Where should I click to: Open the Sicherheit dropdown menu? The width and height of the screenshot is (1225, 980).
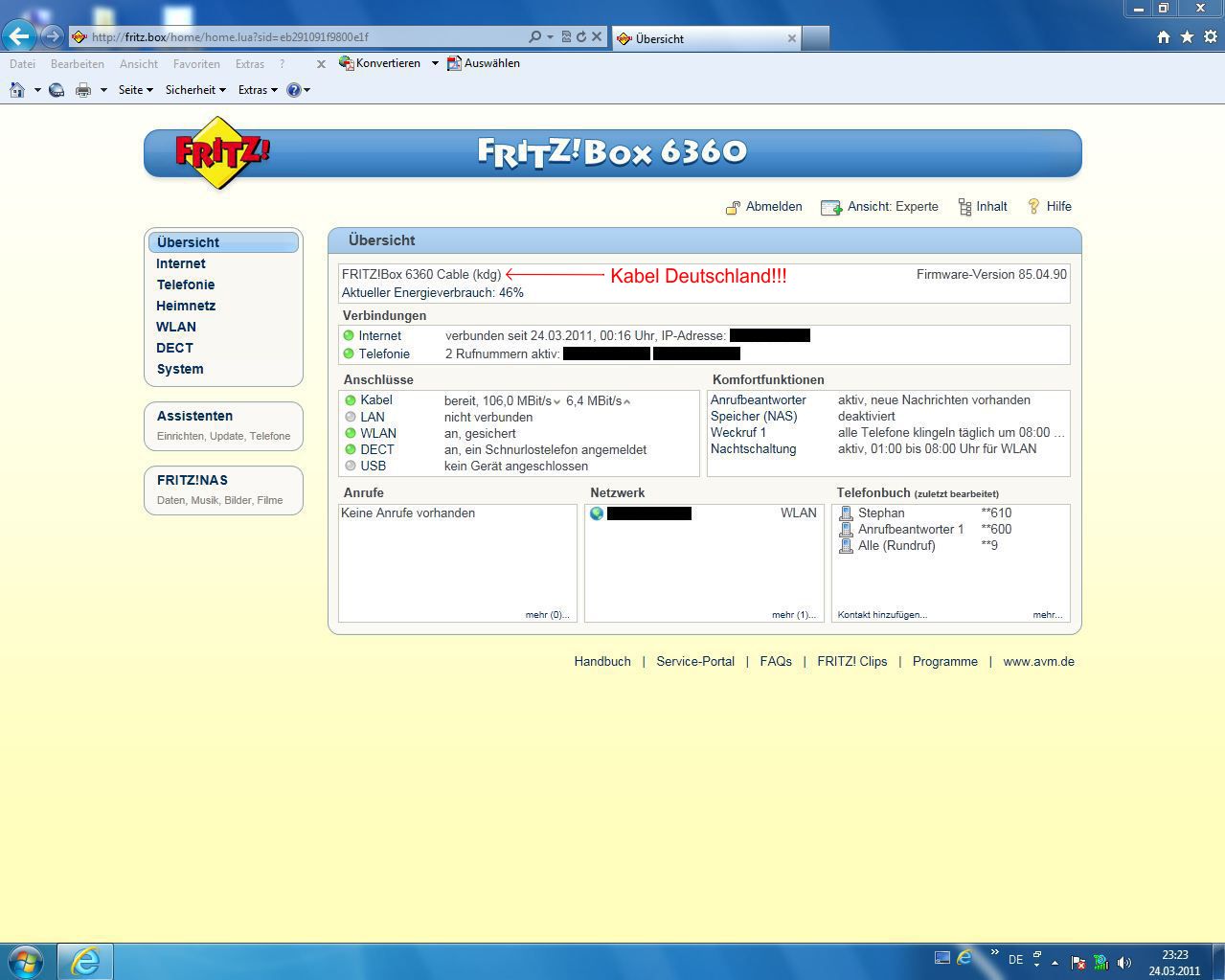pyautogui.click(x=195, y=89)
